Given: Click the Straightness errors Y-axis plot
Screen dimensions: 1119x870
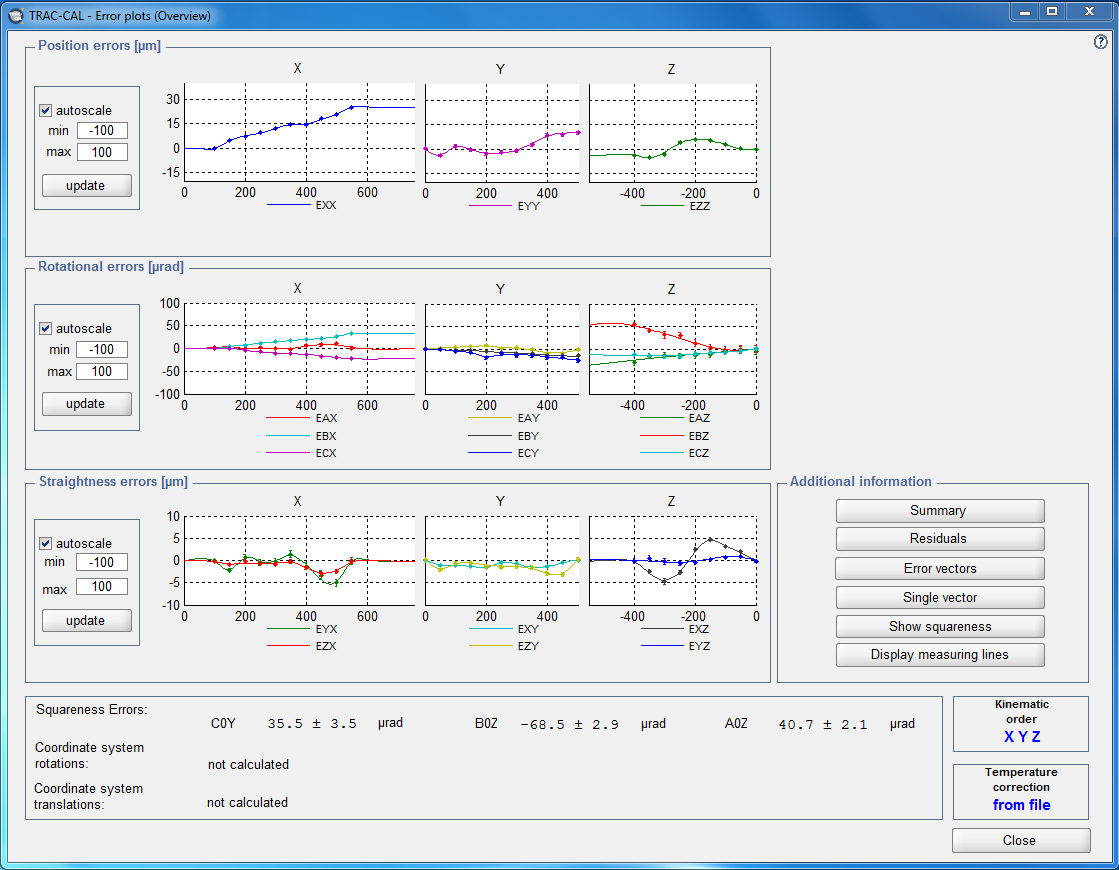Looking at the screenshot, I should pyautogui.click(x=502, y=561).
